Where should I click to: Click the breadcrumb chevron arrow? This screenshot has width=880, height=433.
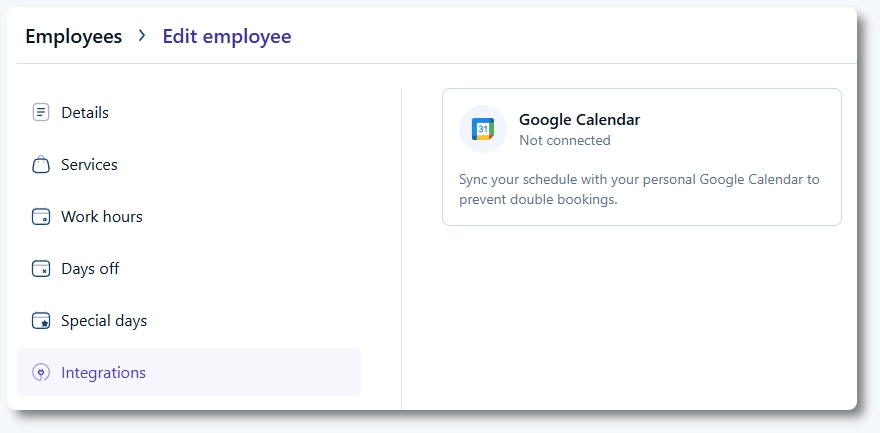click(x=142, y=36)
